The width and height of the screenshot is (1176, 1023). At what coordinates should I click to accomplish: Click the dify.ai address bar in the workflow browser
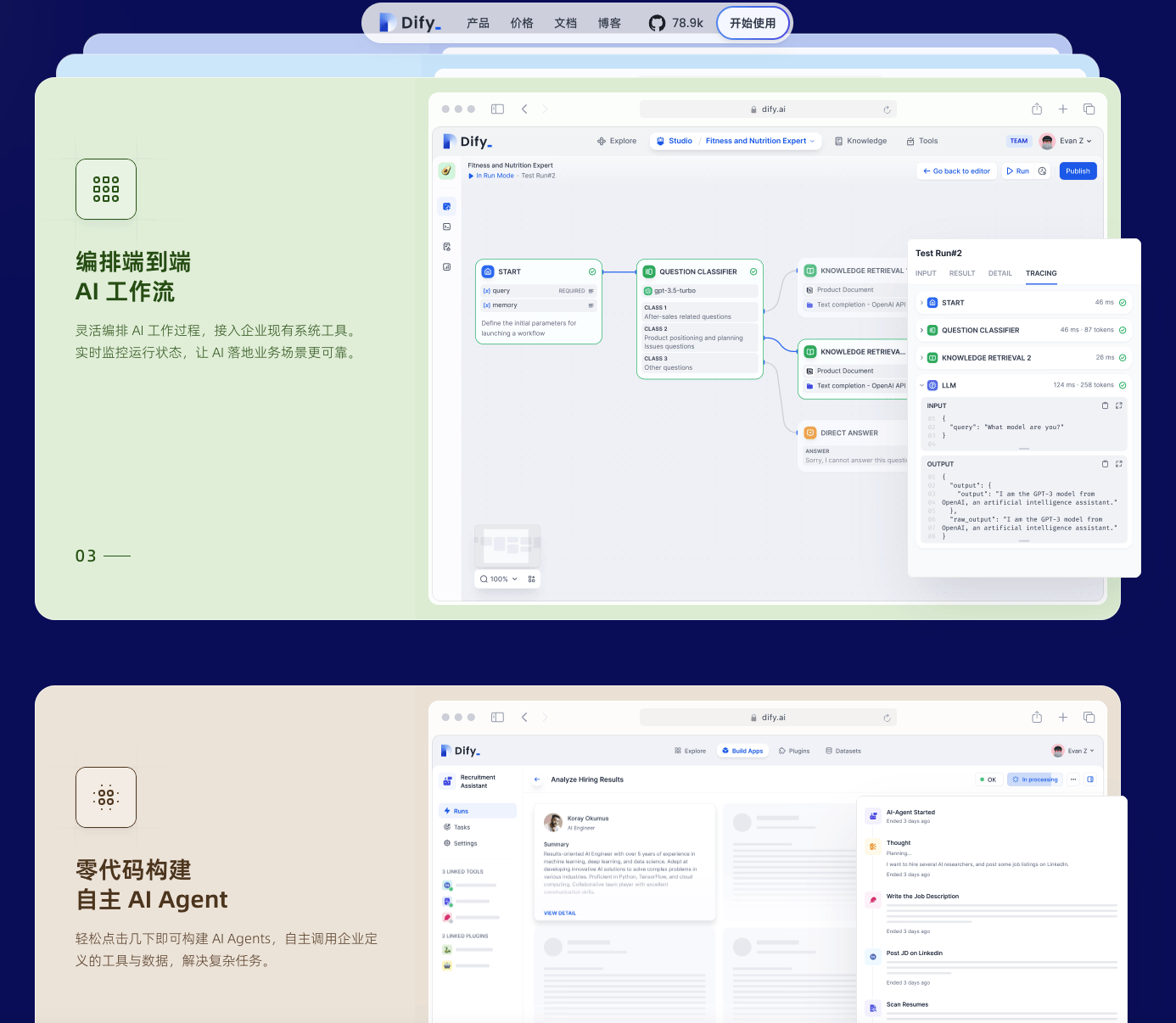[x=768, y=109]
